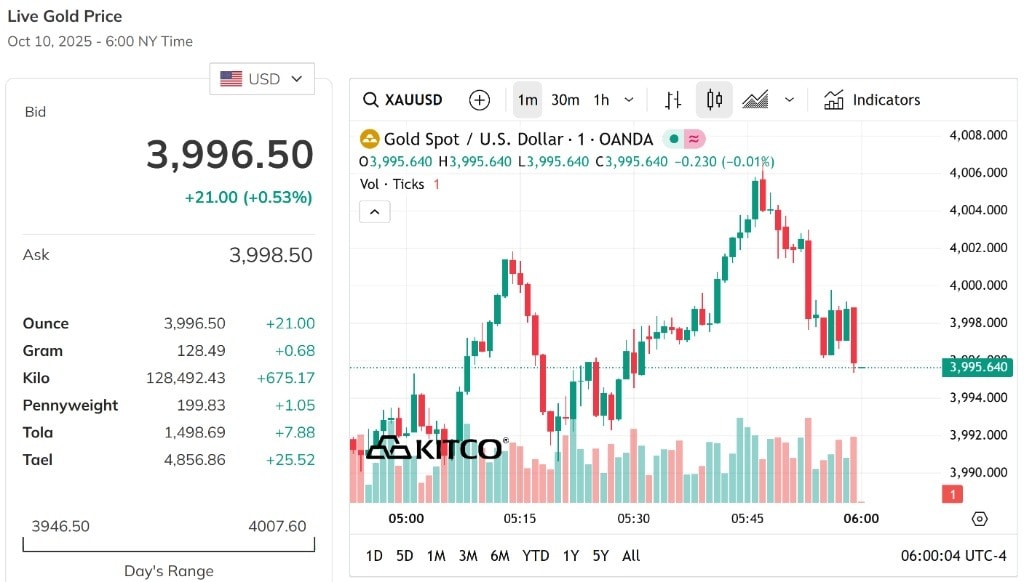
Task: Toggle the pink approximation symbol badge
Action: [694, 138]
